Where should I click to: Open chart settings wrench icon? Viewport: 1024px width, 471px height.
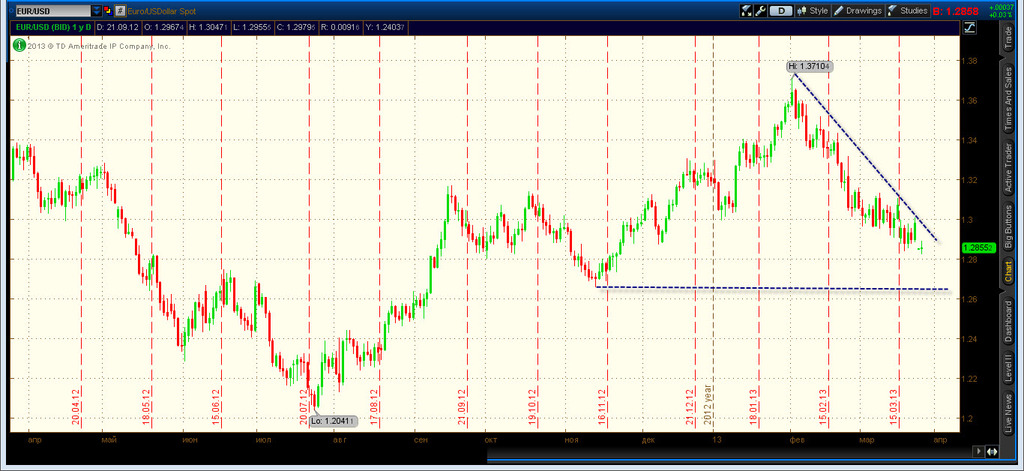point(760,11)
